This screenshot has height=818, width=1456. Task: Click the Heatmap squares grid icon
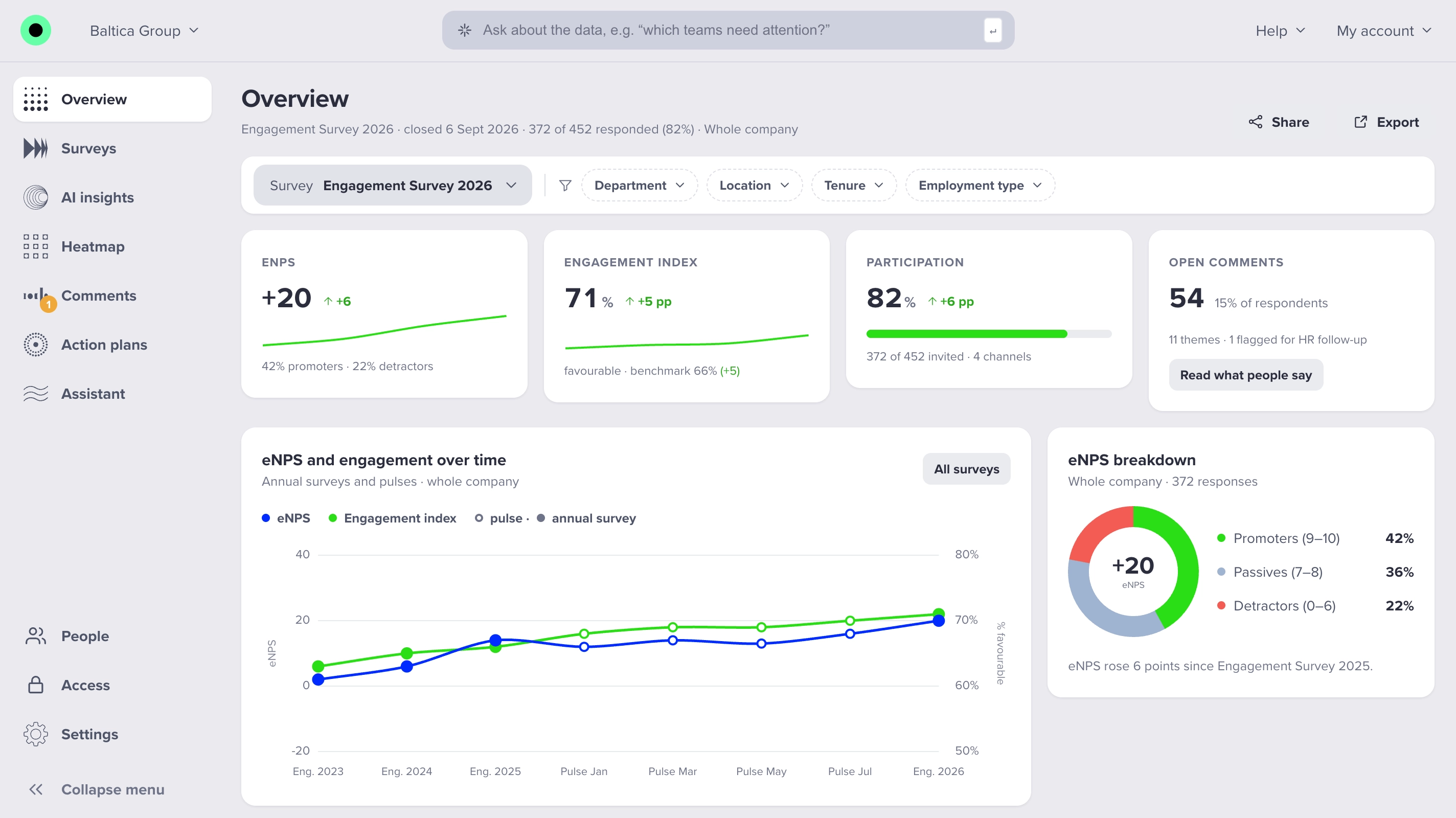point(36,246)
